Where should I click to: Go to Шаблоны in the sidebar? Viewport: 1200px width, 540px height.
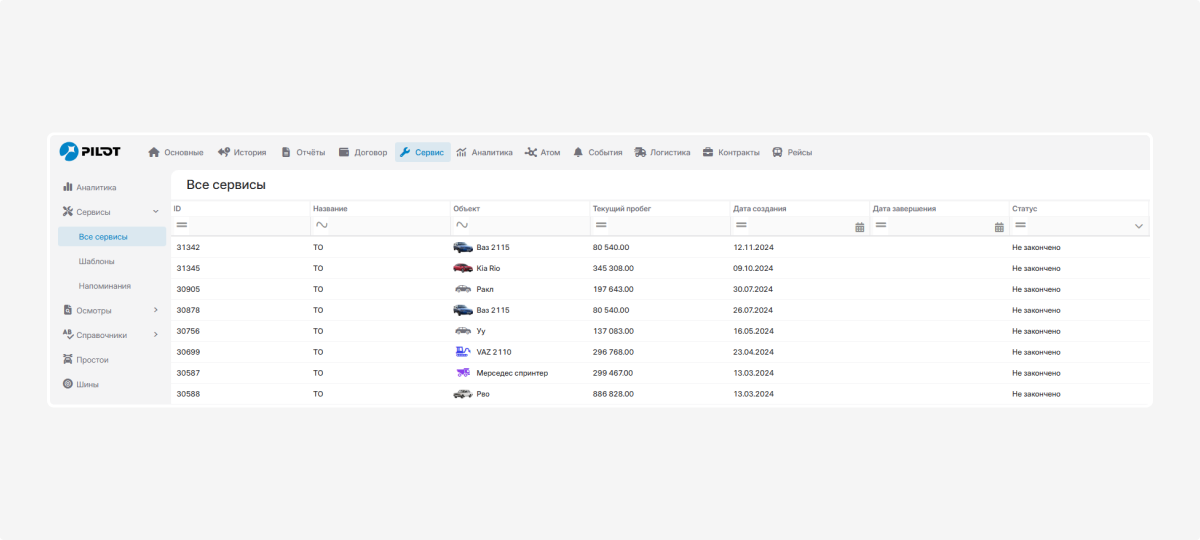96,261
